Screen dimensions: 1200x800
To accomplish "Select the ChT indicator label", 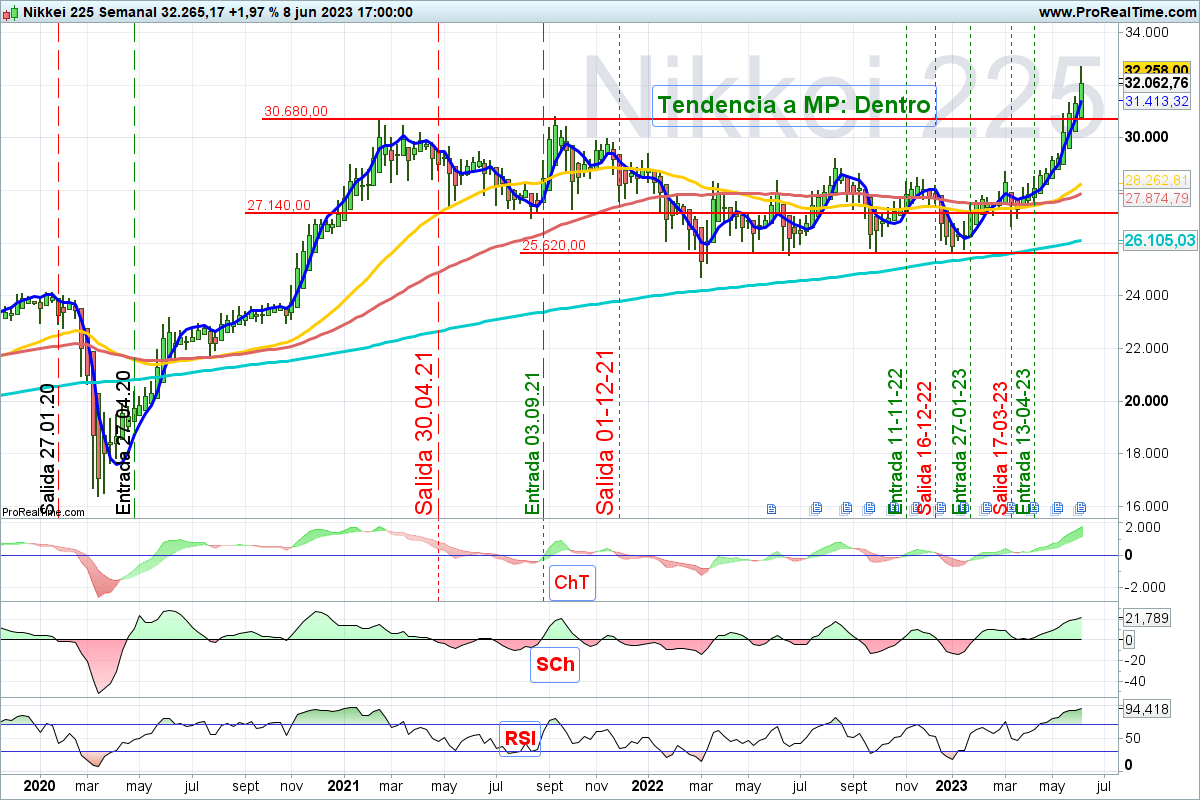I will [571, 582].
